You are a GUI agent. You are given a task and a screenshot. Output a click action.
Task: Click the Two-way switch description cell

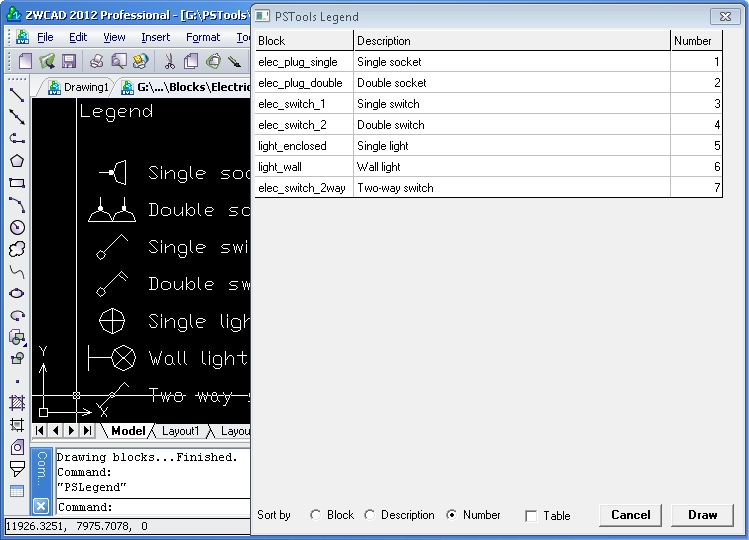[512, 188]
